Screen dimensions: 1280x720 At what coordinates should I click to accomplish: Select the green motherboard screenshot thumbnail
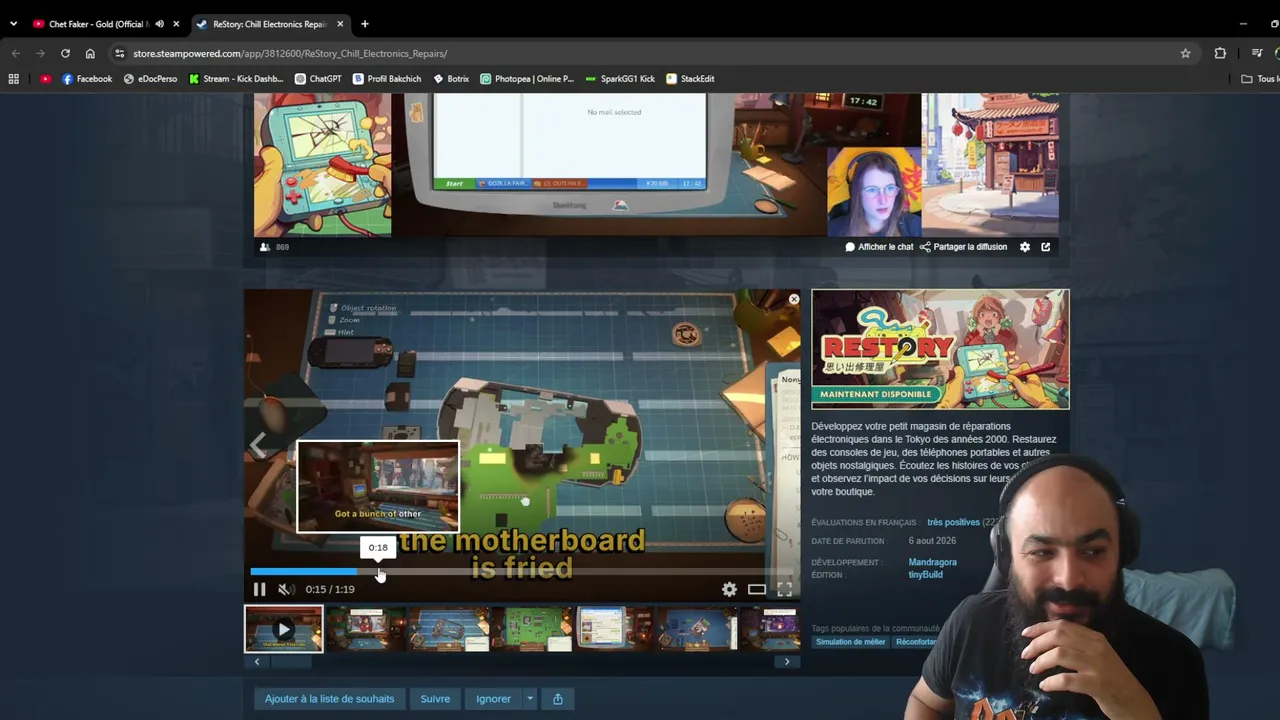pyautogui.click(x=530, y=629)
